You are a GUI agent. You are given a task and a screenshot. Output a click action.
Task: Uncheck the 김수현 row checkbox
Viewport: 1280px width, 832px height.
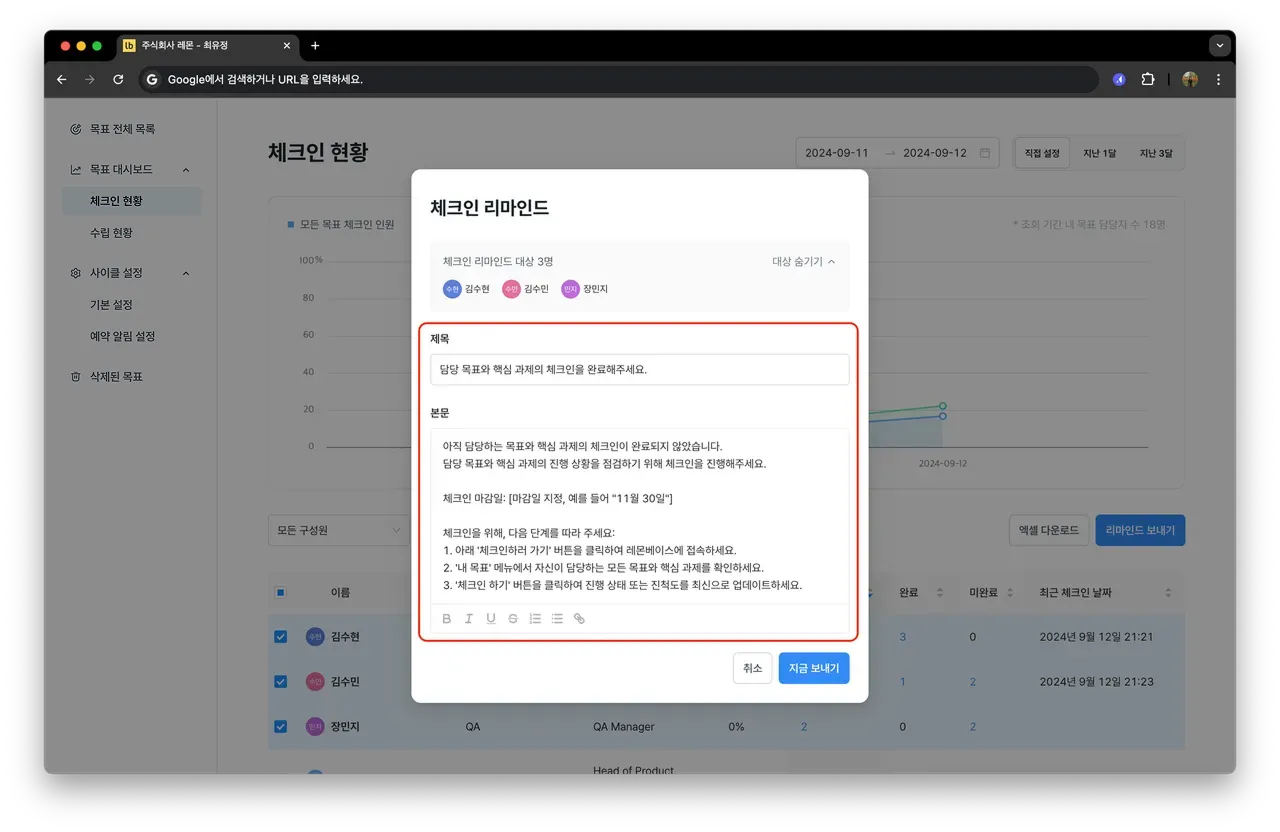(280, 636)
